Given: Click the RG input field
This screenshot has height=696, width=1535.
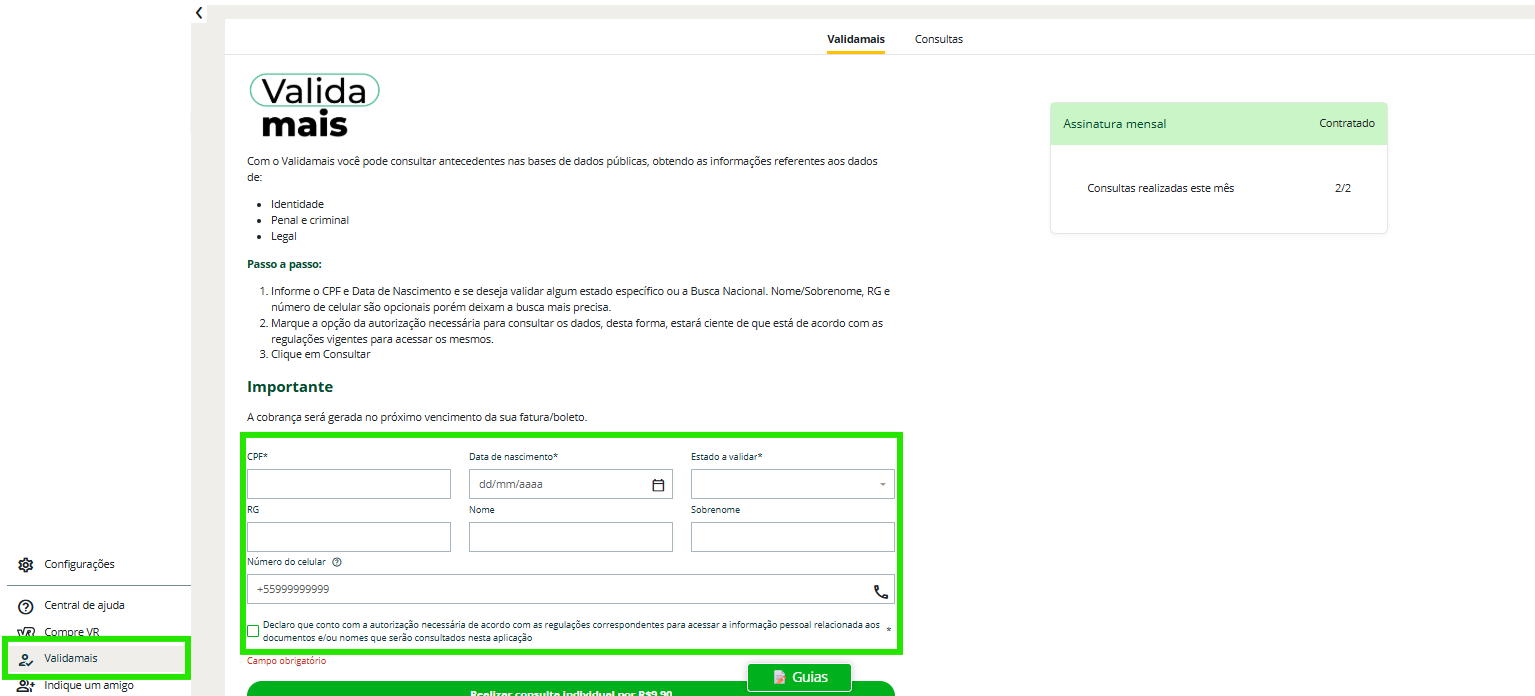Looking at the screenshot, I should [x=349, y=537].
